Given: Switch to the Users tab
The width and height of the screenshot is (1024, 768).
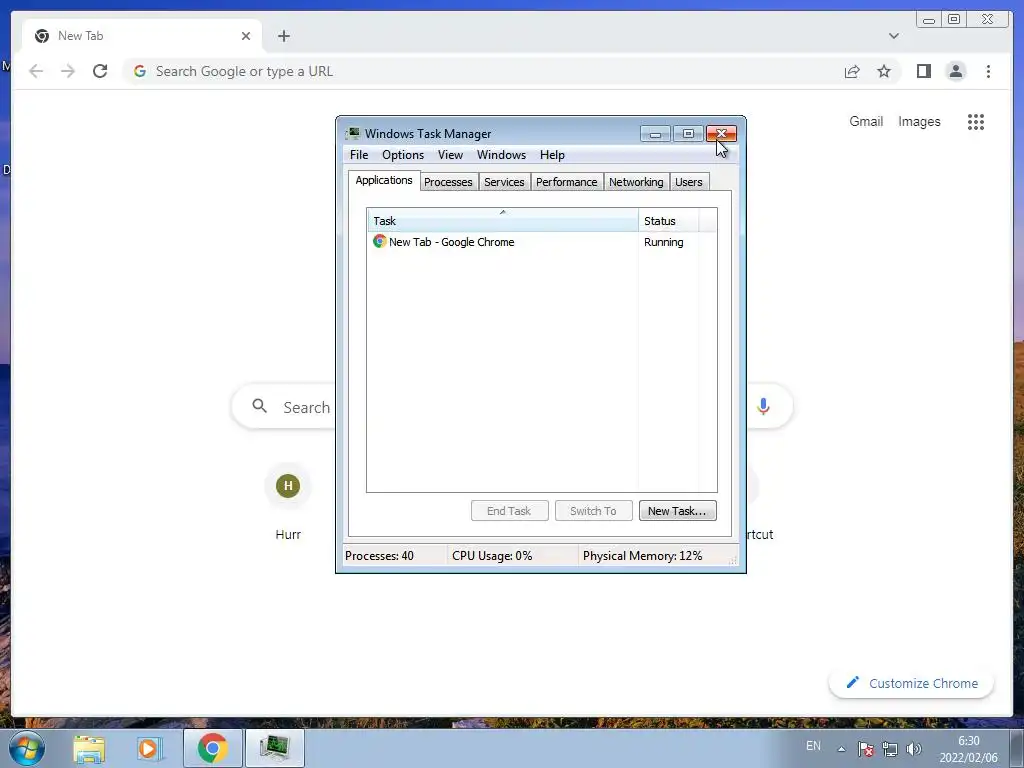Looking at the screenshot, I should (689, 182).
